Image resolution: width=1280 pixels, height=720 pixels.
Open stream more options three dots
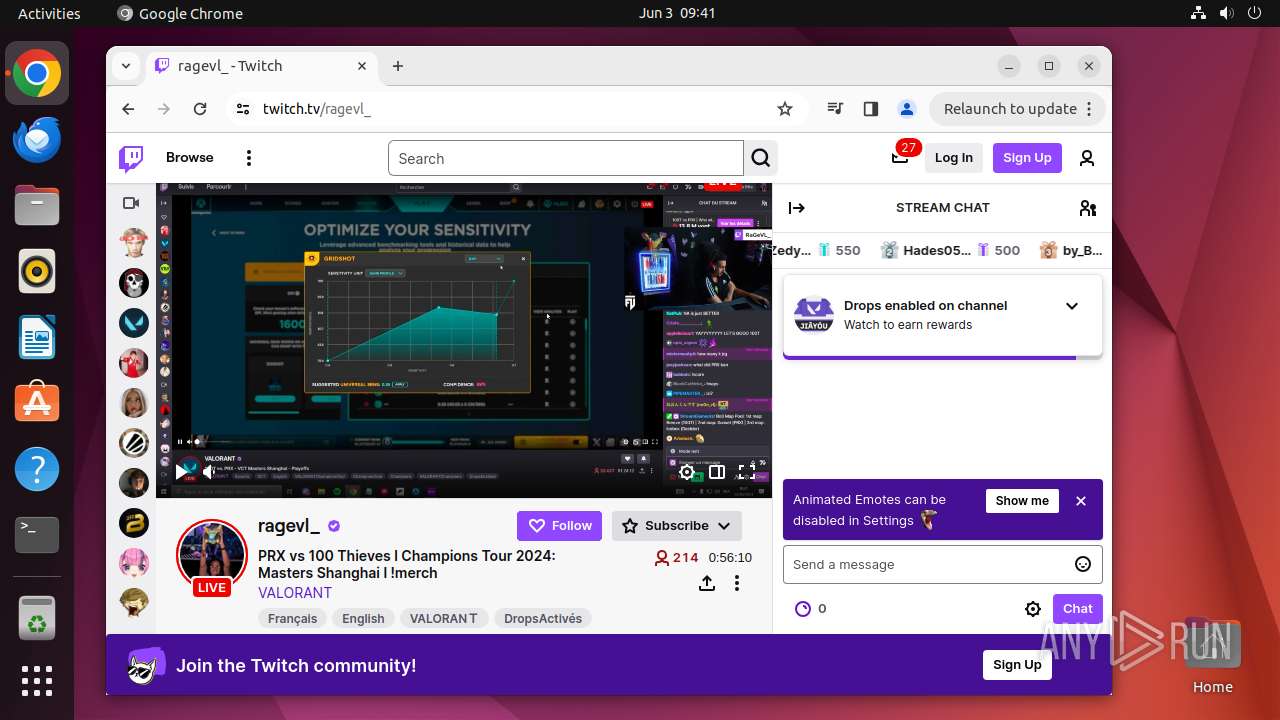(737, 583)
